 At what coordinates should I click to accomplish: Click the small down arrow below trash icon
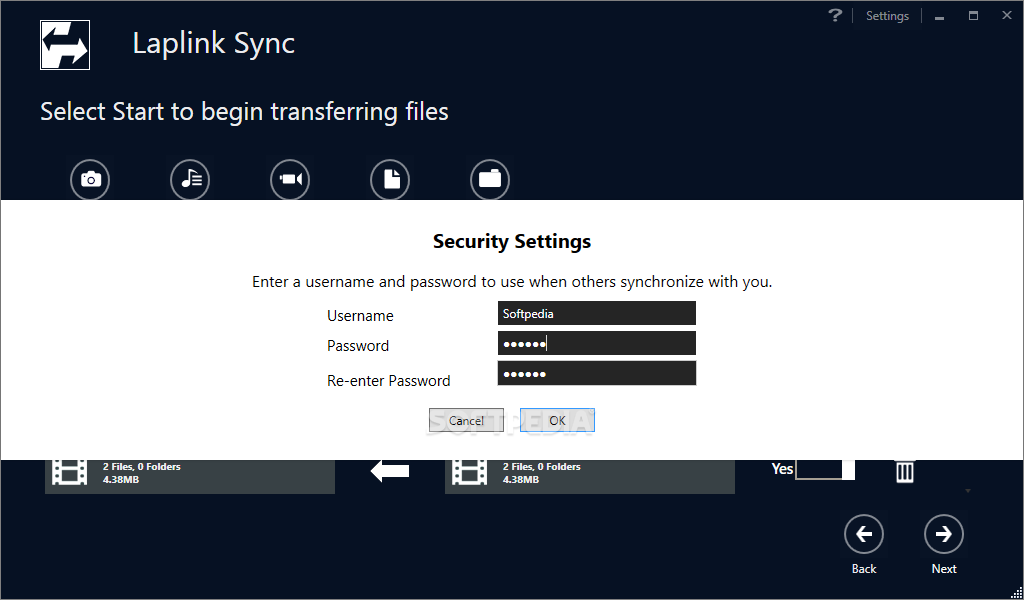pos(967,491)
